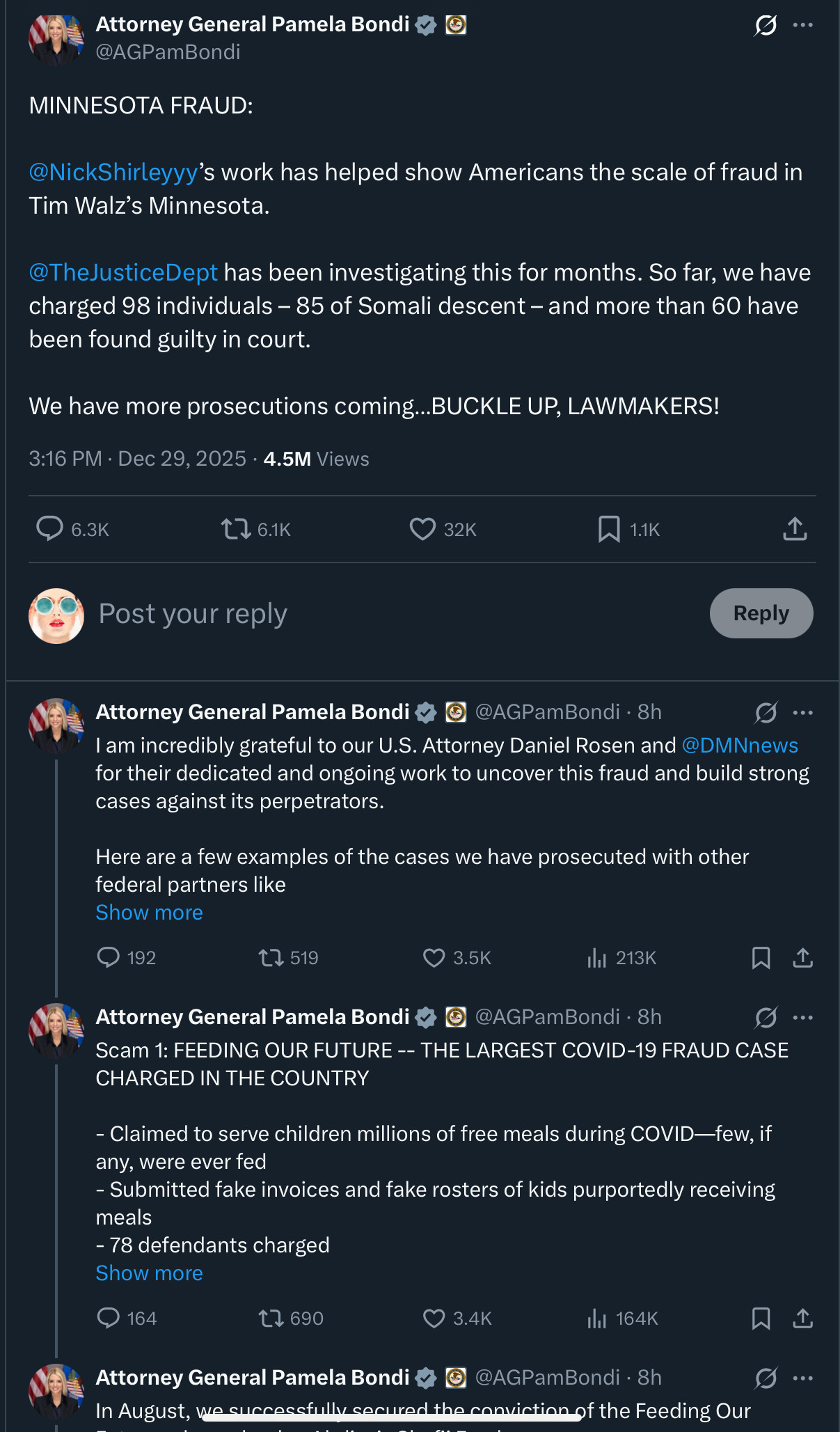Image resolution: width=840 pixels, height=1432 pixels.
Task: Expand Show more on Scam 1 post
Action: click(149, 1273)
